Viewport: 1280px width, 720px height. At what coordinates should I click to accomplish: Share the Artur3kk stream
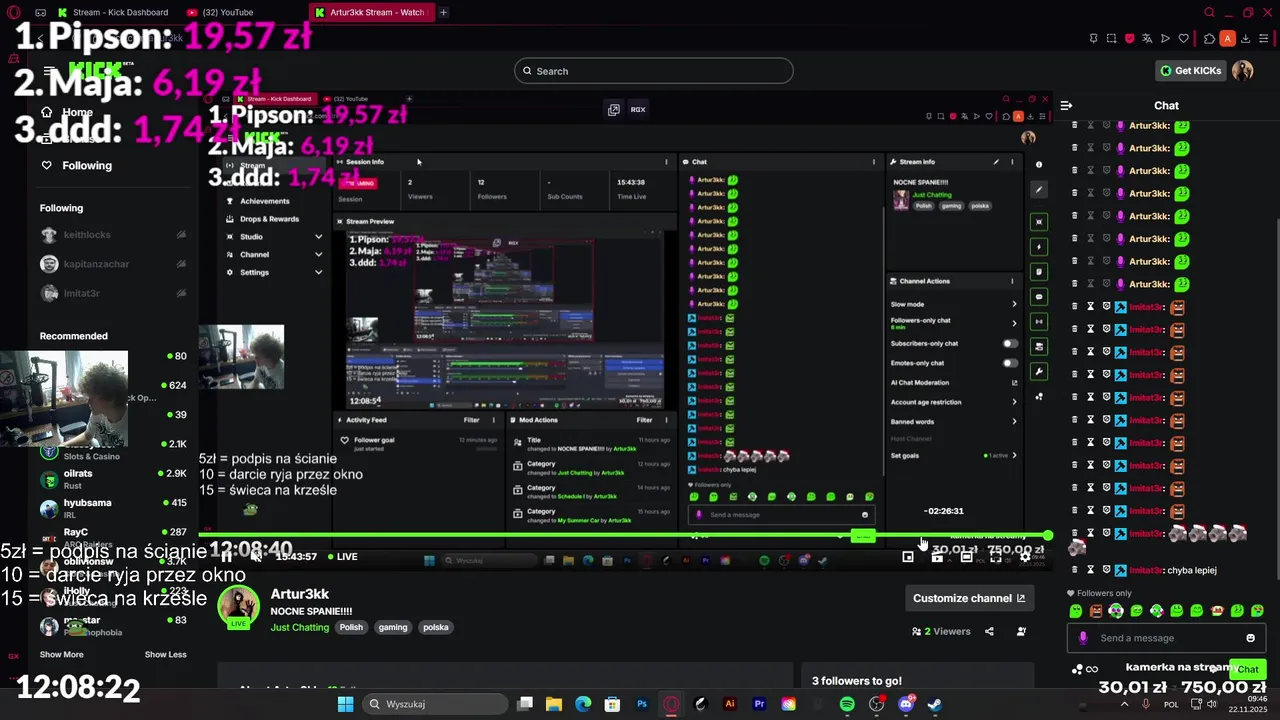[x=989, y=631]
